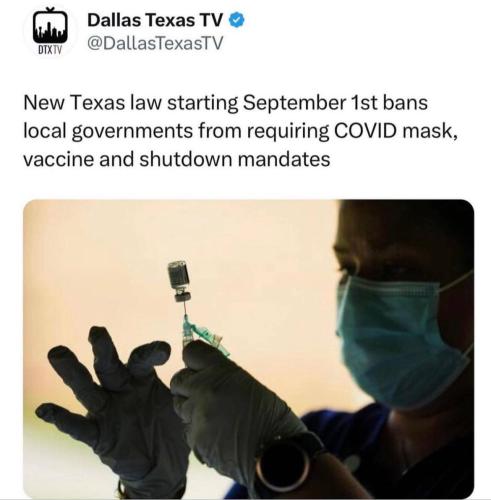The height and width of the screenshot is (500, 491).
Task: Click the blue verified checkmark badge
Action: coord(237,20)
